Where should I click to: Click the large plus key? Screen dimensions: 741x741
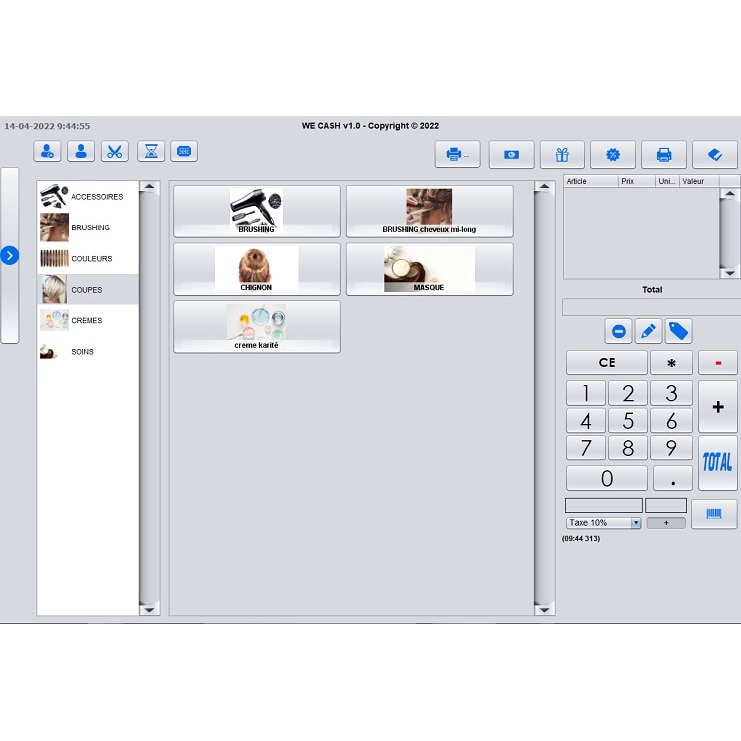(718, 407)
